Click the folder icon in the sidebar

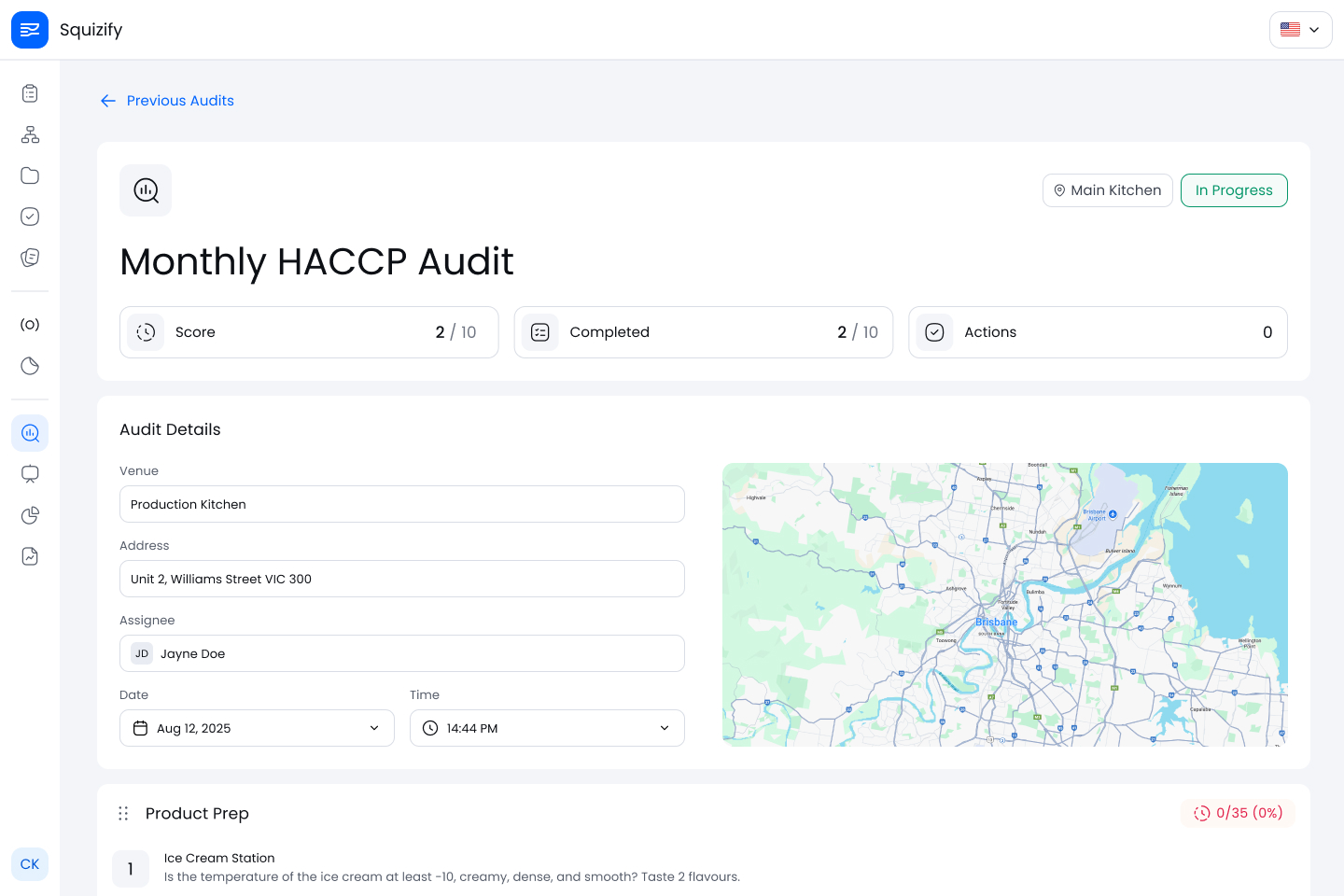[x=29, y=175]
